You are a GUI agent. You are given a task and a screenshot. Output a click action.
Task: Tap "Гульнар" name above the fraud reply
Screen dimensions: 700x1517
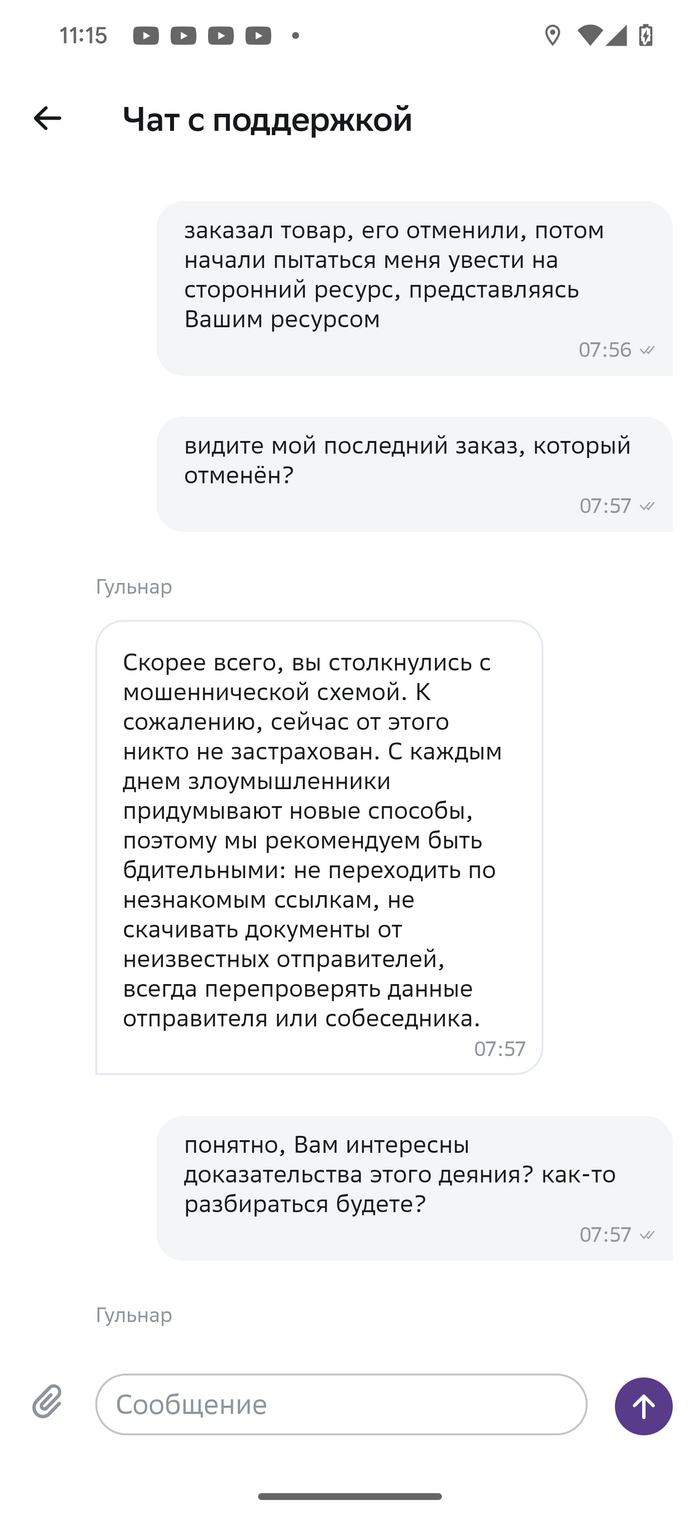click(134, 587)
